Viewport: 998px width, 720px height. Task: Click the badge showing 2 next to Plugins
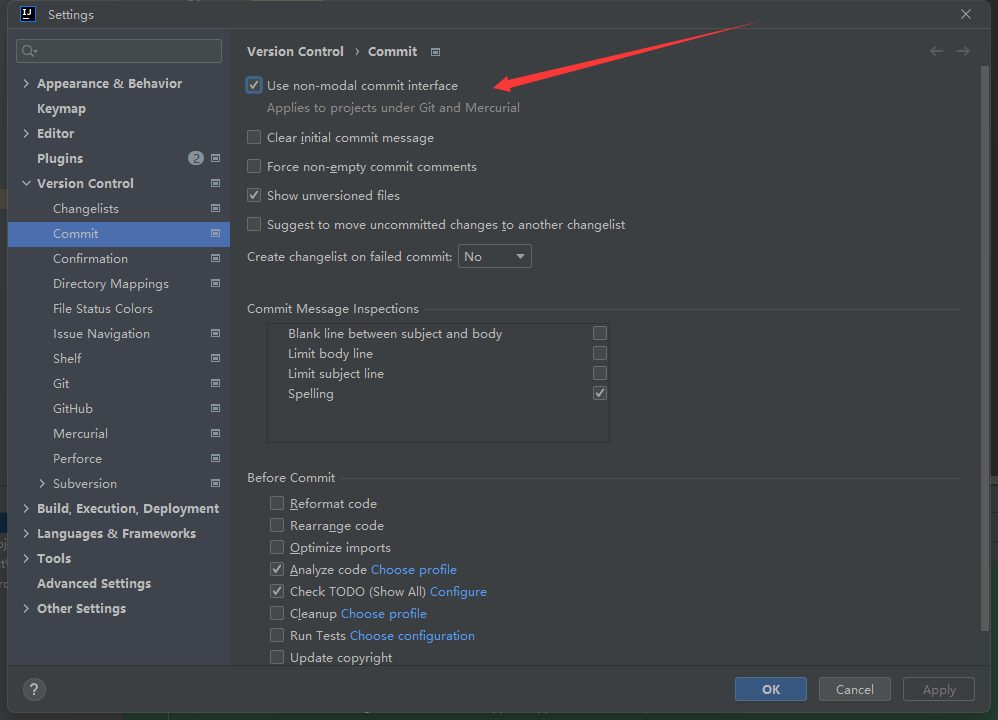[x=195, y=157]
